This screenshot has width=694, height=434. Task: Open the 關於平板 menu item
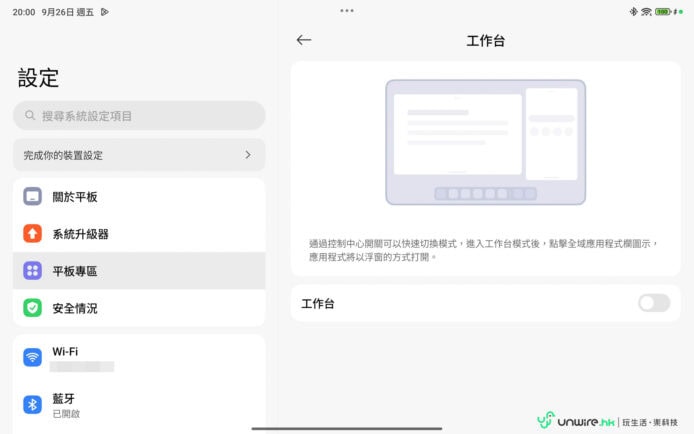[x=140, y=197]
